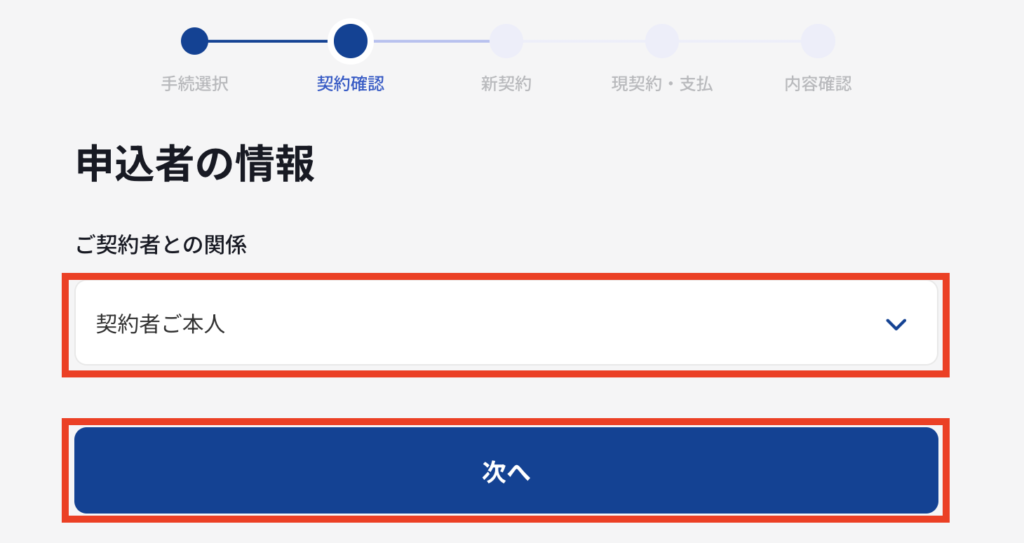Open the ご契約者との関係 dropdown

click(x=506, y=323)
